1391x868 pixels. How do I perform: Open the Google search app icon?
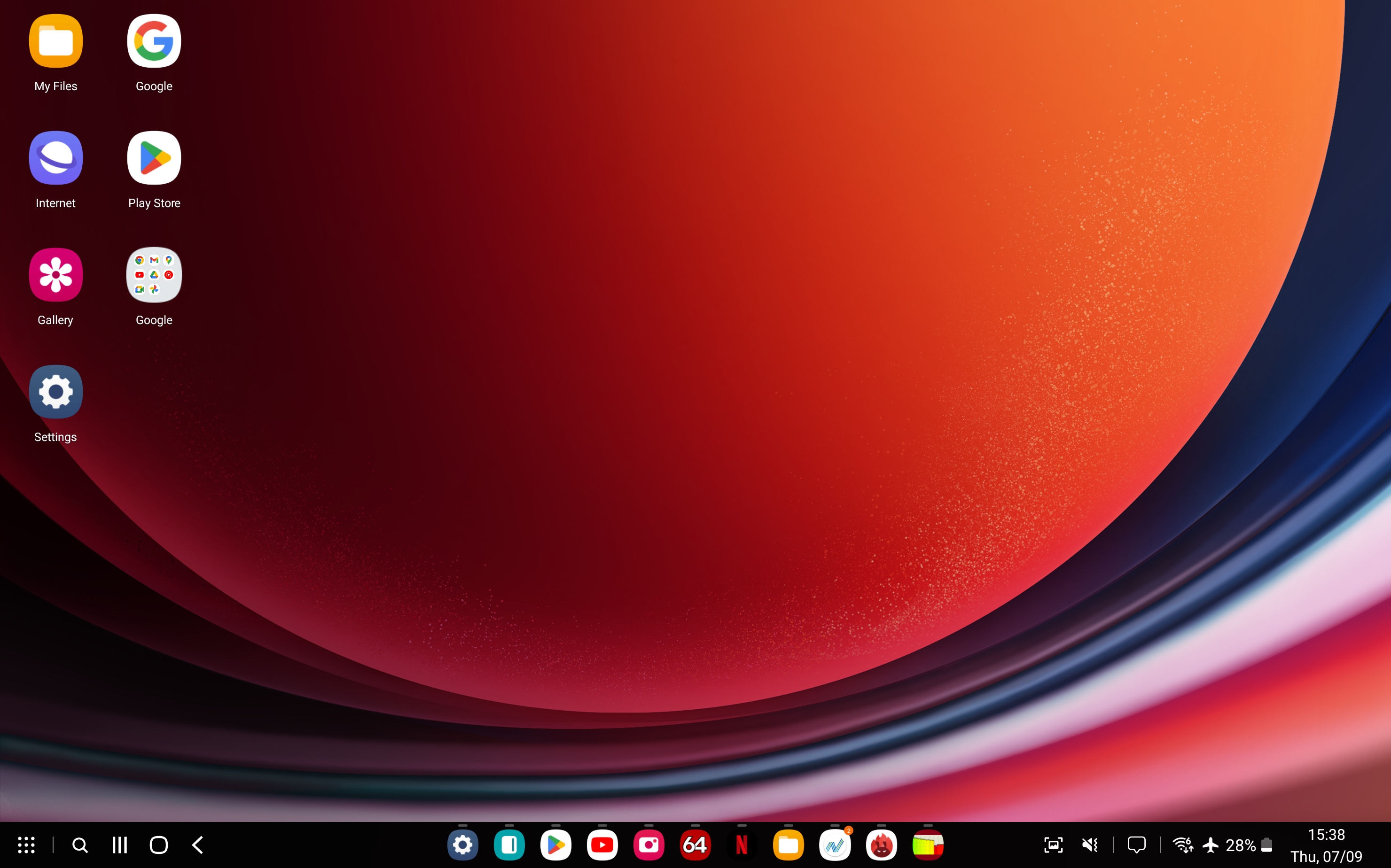point(154,41)
